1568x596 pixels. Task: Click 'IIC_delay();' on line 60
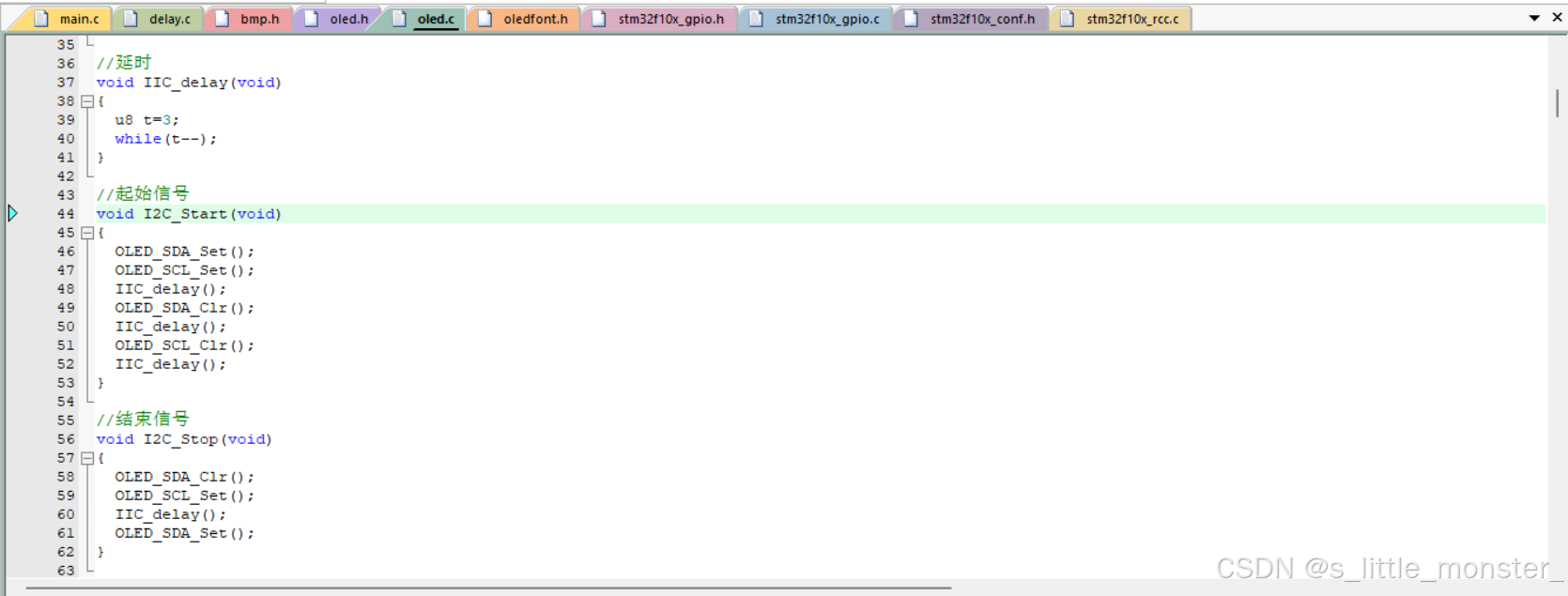click(170, 514)
